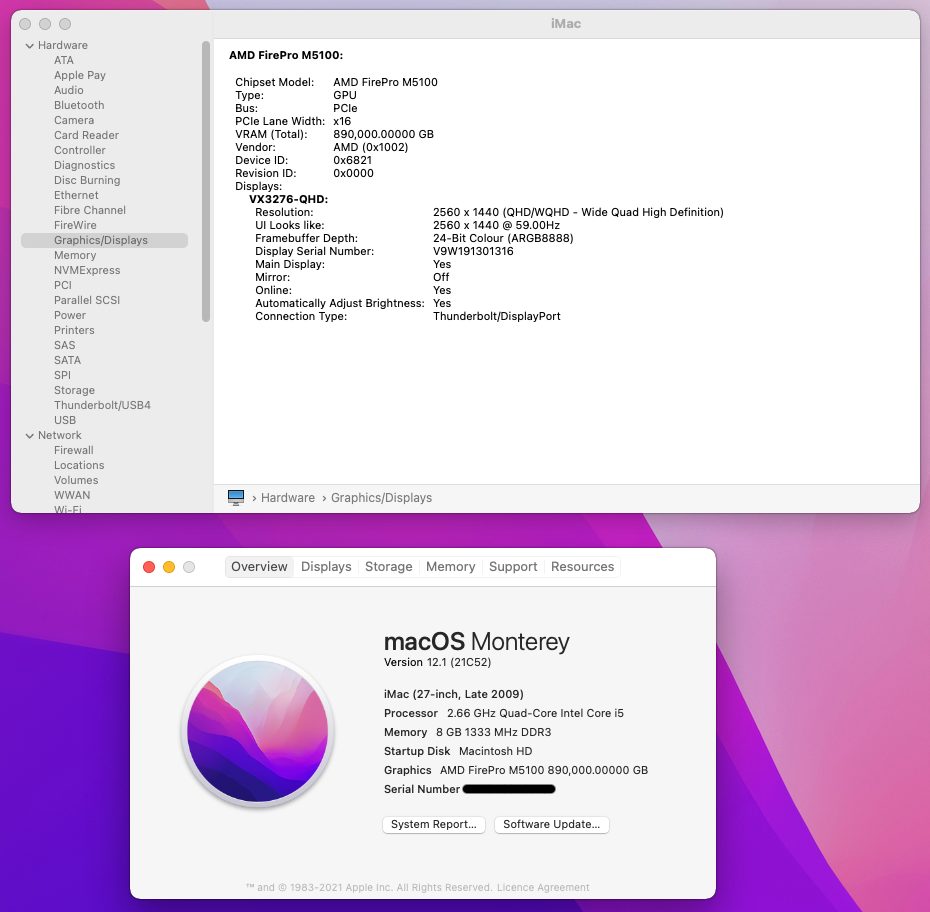930x912 pixels.
Task: Open Audio hardware info
Action: [x=69, y=90]
